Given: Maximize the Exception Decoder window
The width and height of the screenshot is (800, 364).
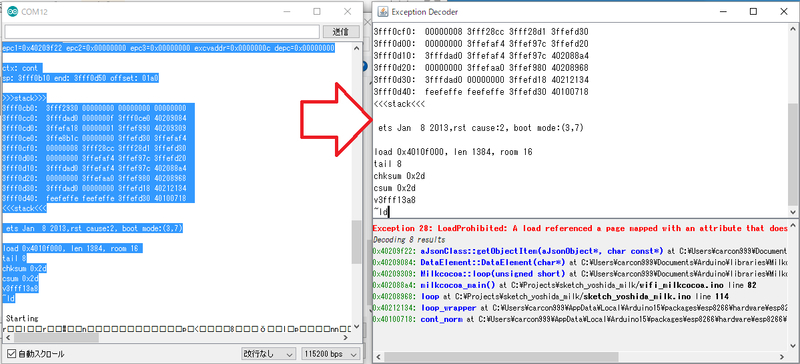Looking at the screenshot, I should click(753, 12).
